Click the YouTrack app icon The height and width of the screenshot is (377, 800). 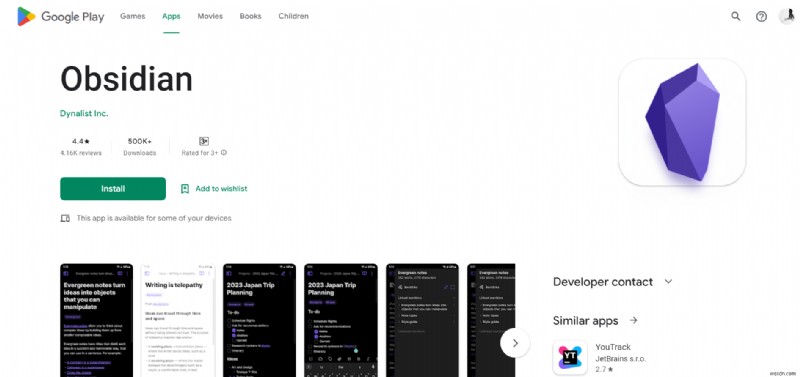[x=570, y=358]
